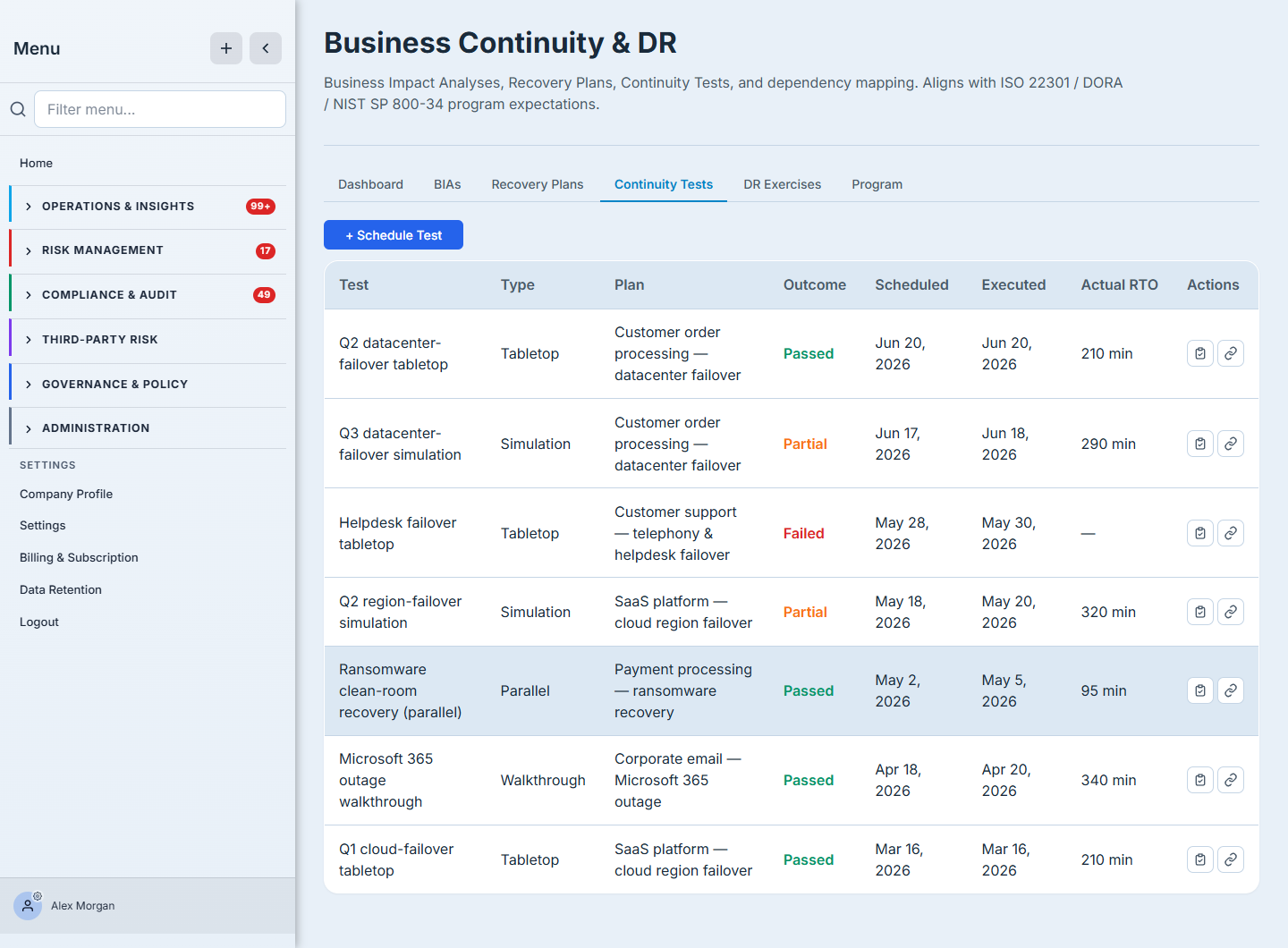Click the Alex Morgan user avatar
The image size is (1288, 948).
28,906
